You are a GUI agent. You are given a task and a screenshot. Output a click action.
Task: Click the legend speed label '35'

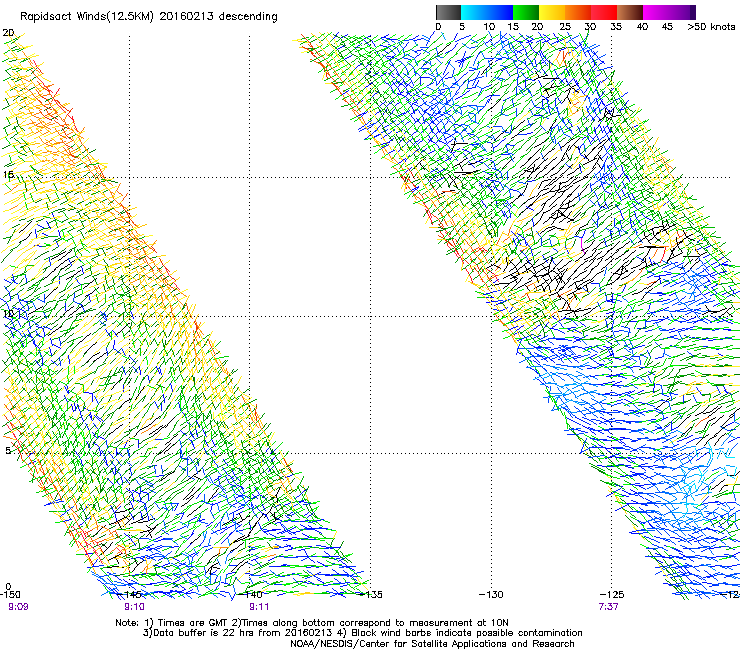(x=616, y=27)
